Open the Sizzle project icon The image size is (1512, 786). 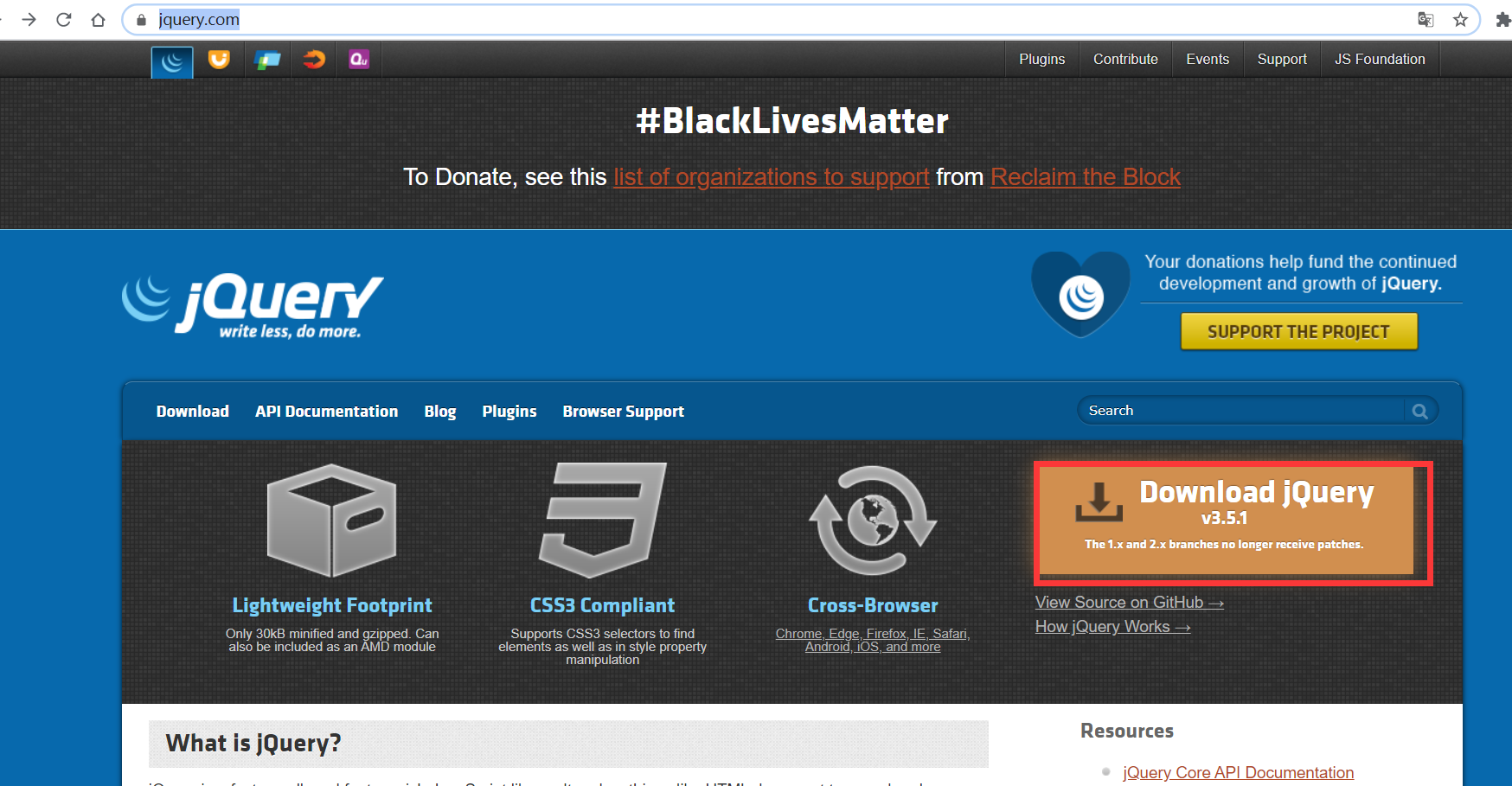tap(314, 59)
